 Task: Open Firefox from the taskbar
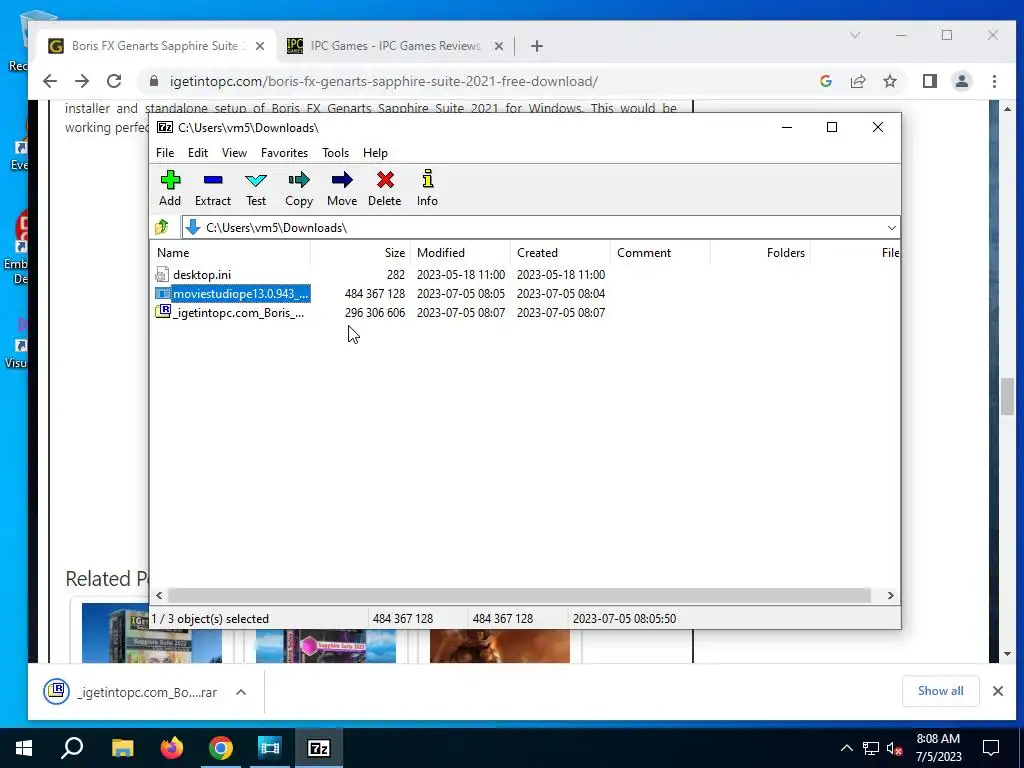[x=172, y=748]
